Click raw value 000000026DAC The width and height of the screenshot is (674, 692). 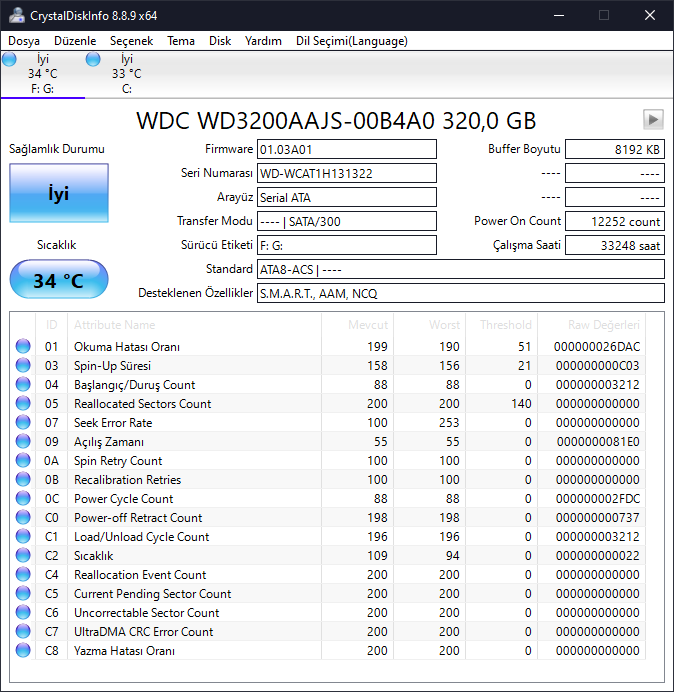pos(597,346)
